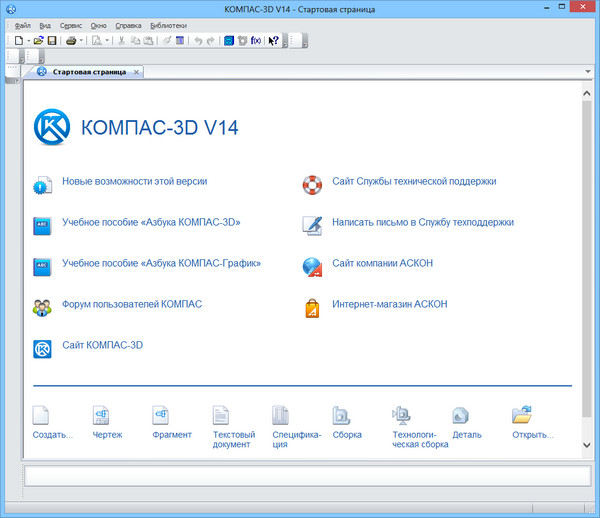Open Новые возможности этой версии link
600x518 pixels.
135,181
